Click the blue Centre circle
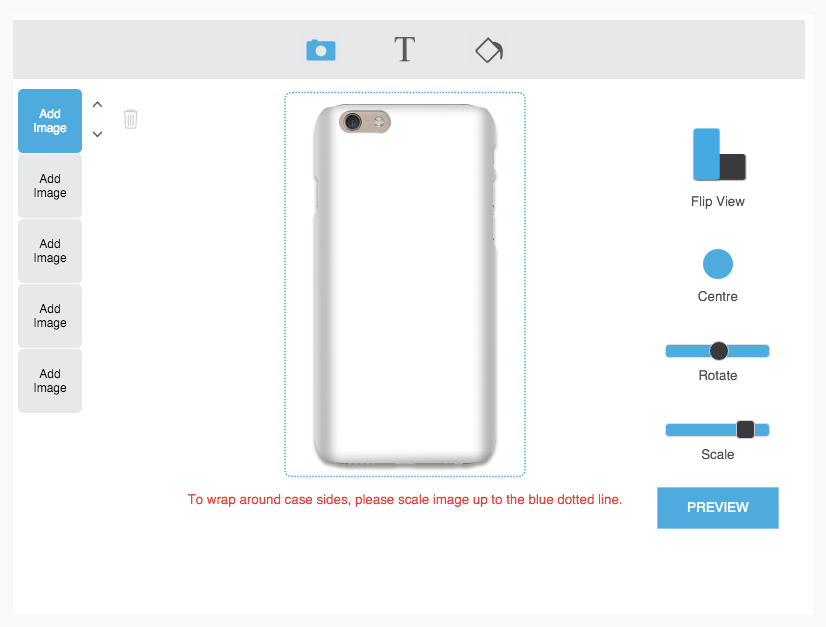 717,264
